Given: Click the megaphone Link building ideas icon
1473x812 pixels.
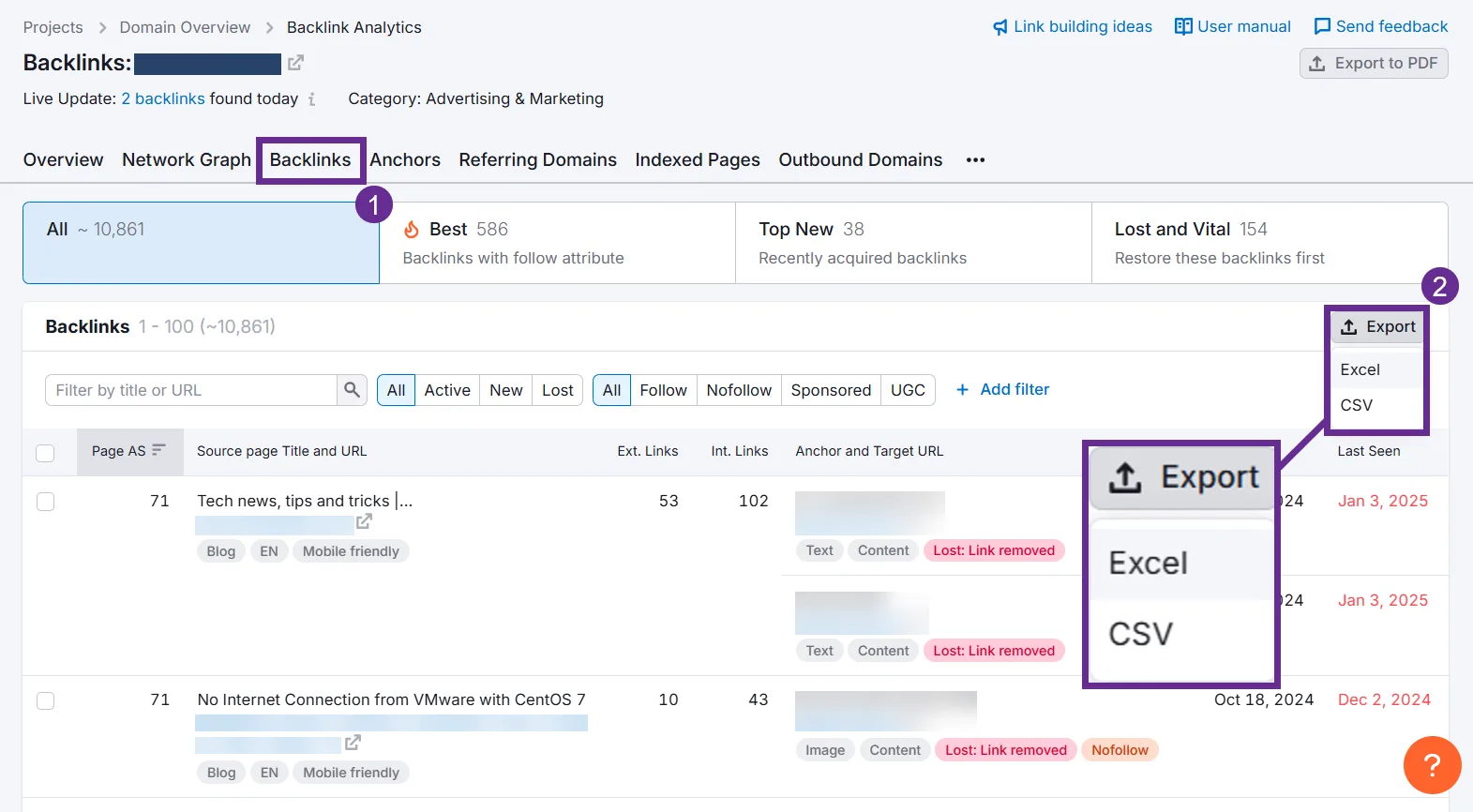Looking at the screenshot, I should 1000,27.
